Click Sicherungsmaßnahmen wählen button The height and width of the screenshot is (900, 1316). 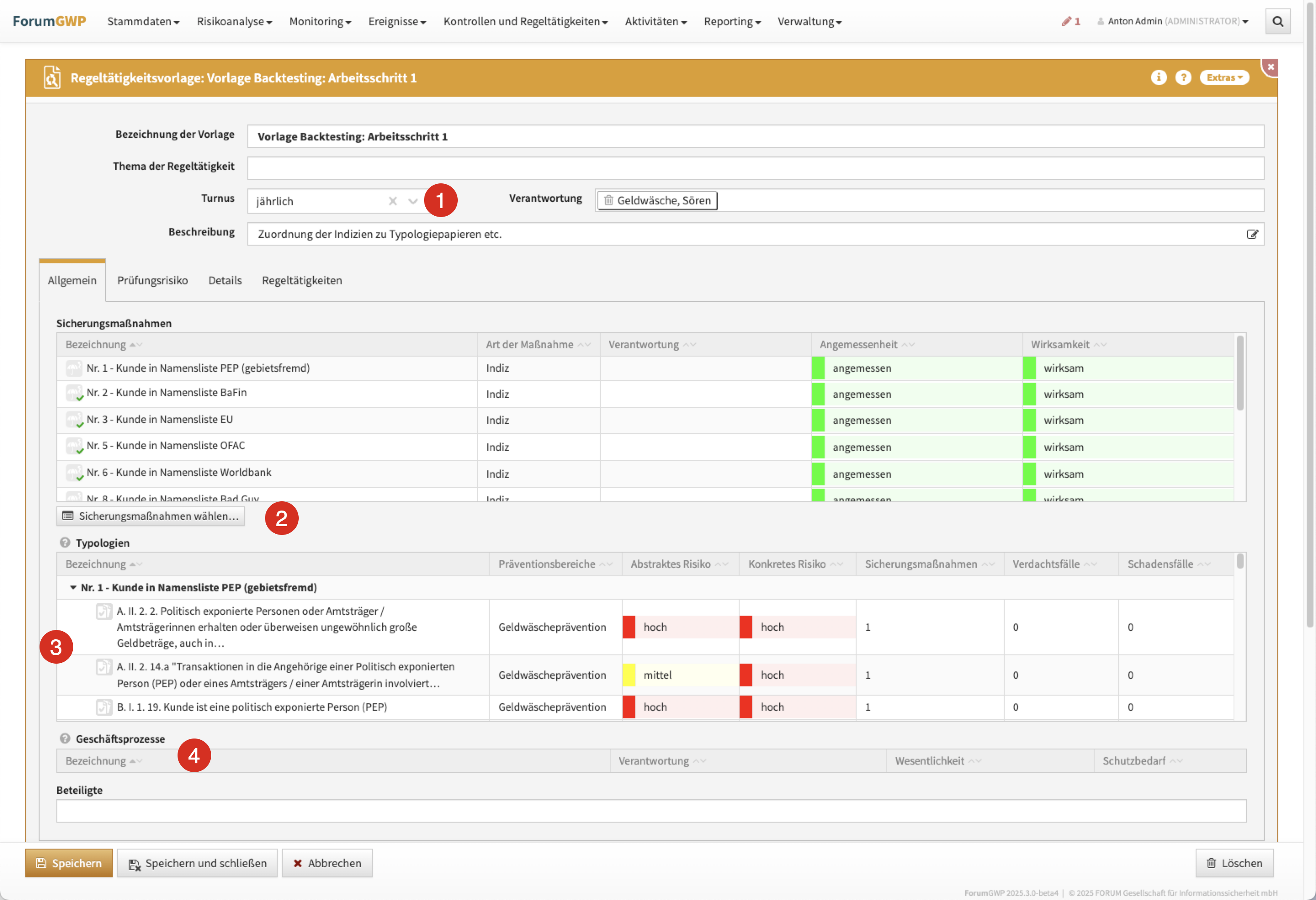[x=151, y=516]
